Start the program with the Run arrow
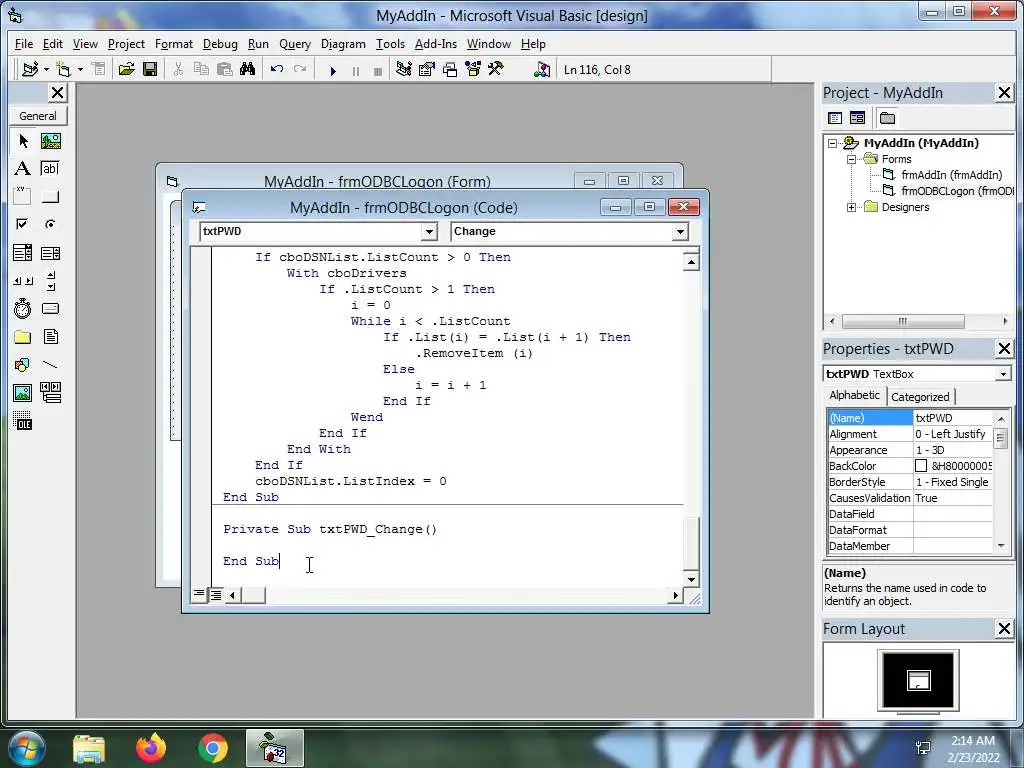The image size is (1024, 768). (x=333, y=71)
